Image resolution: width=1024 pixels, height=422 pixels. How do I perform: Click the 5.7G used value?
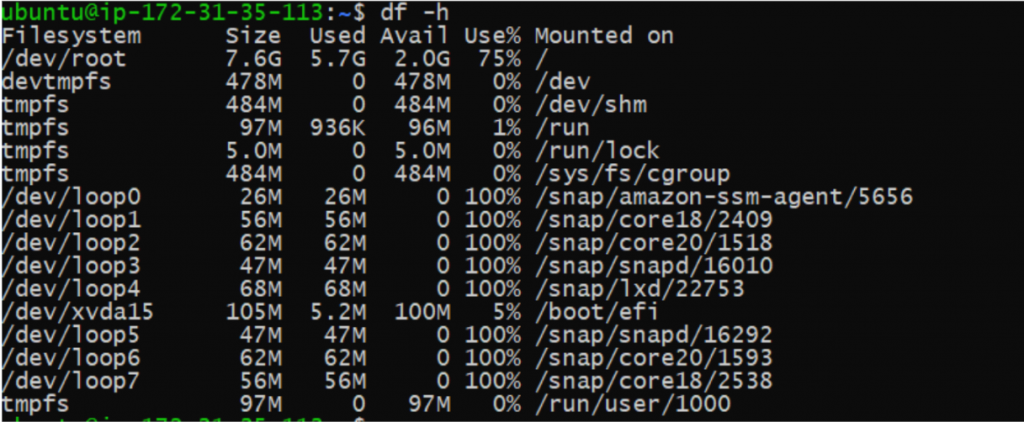click(x=338, y=59)
